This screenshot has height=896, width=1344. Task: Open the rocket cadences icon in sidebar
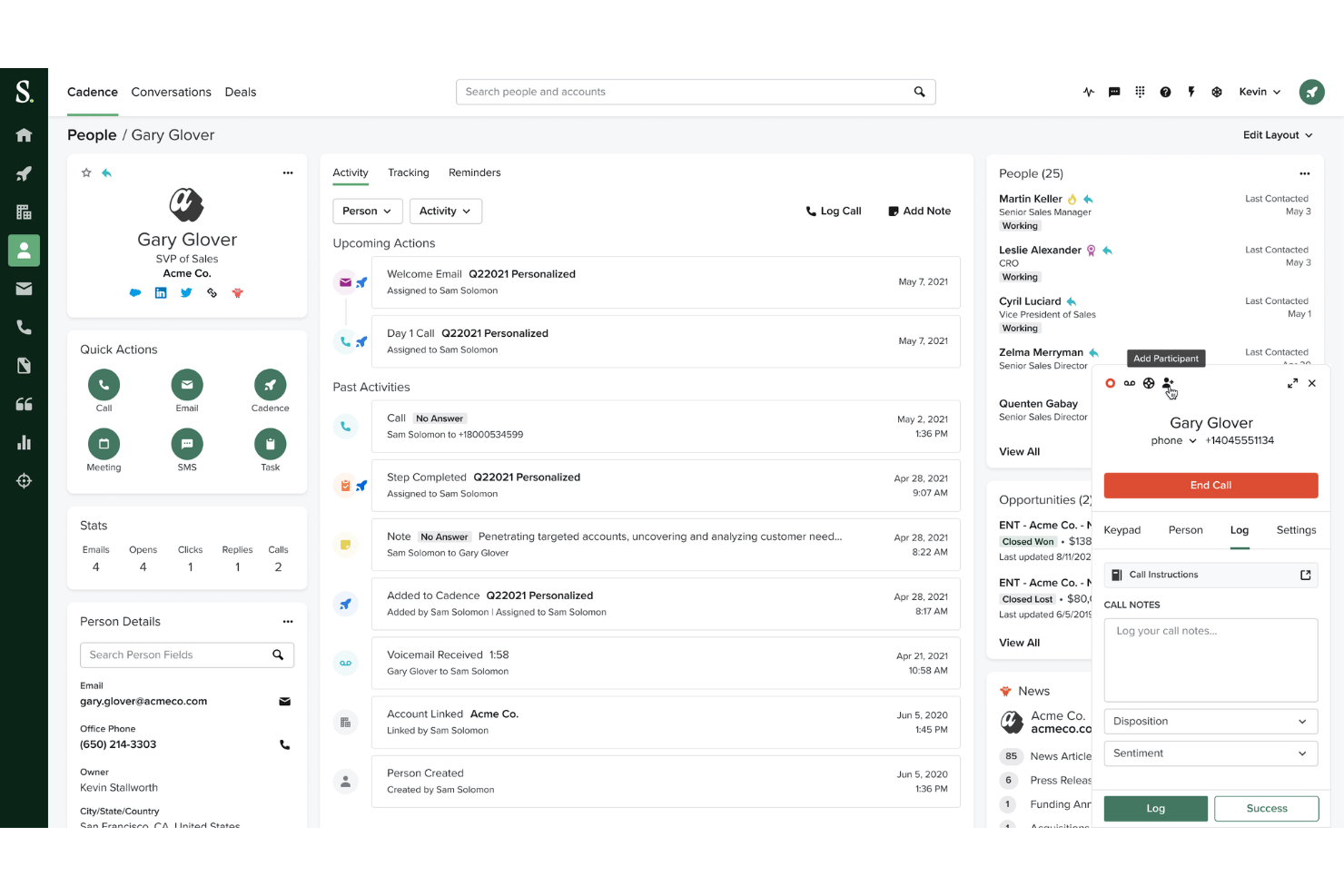(24, 173)
